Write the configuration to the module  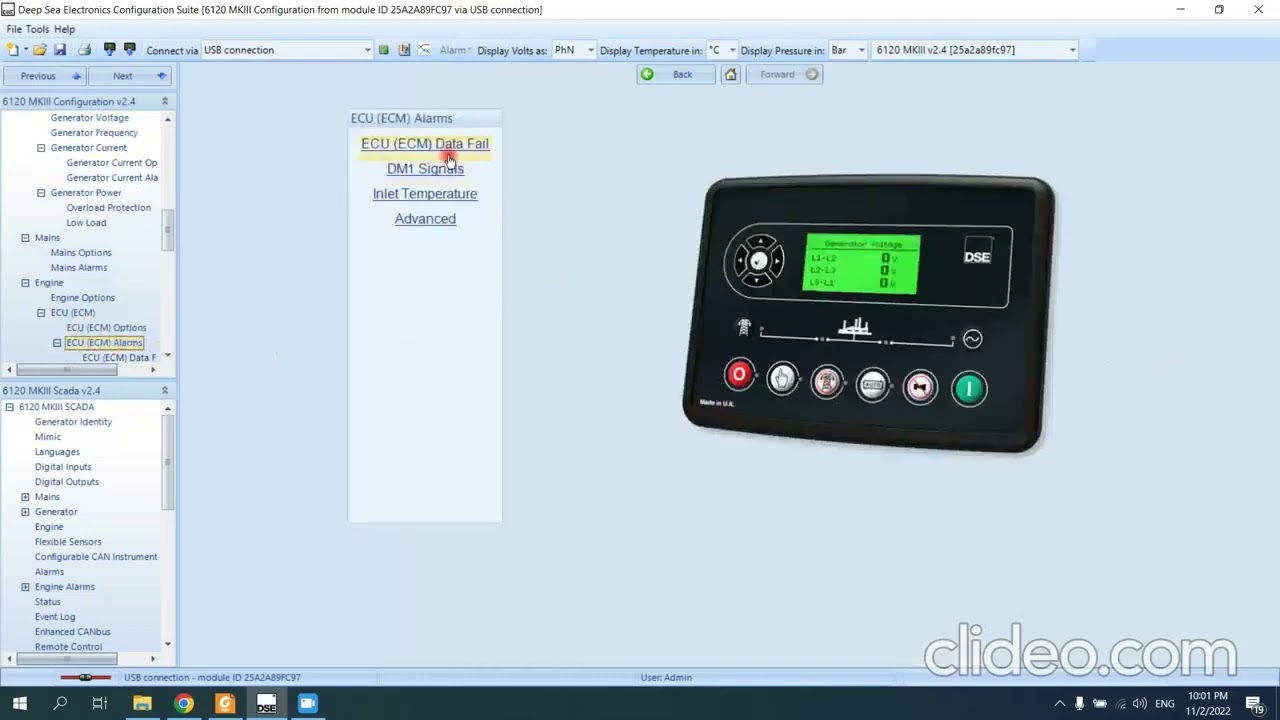tap(129, 50)
